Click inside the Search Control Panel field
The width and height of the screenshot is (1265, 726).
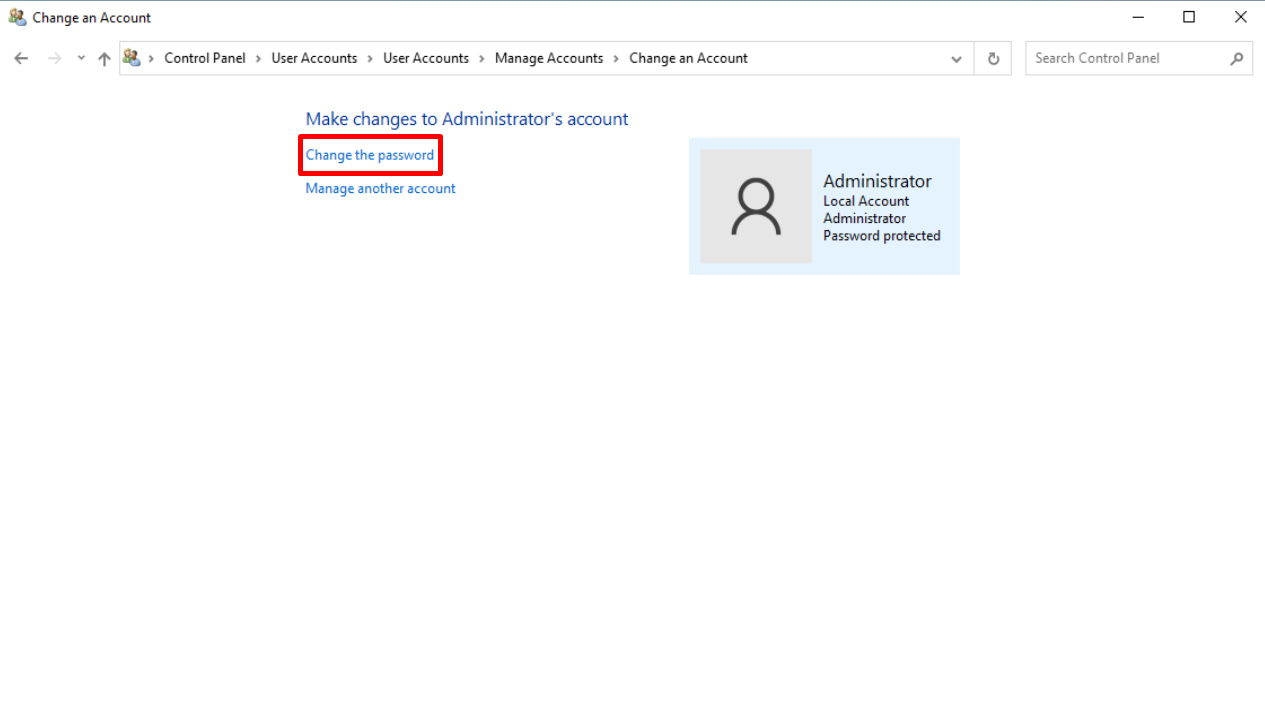[1120, 58]
